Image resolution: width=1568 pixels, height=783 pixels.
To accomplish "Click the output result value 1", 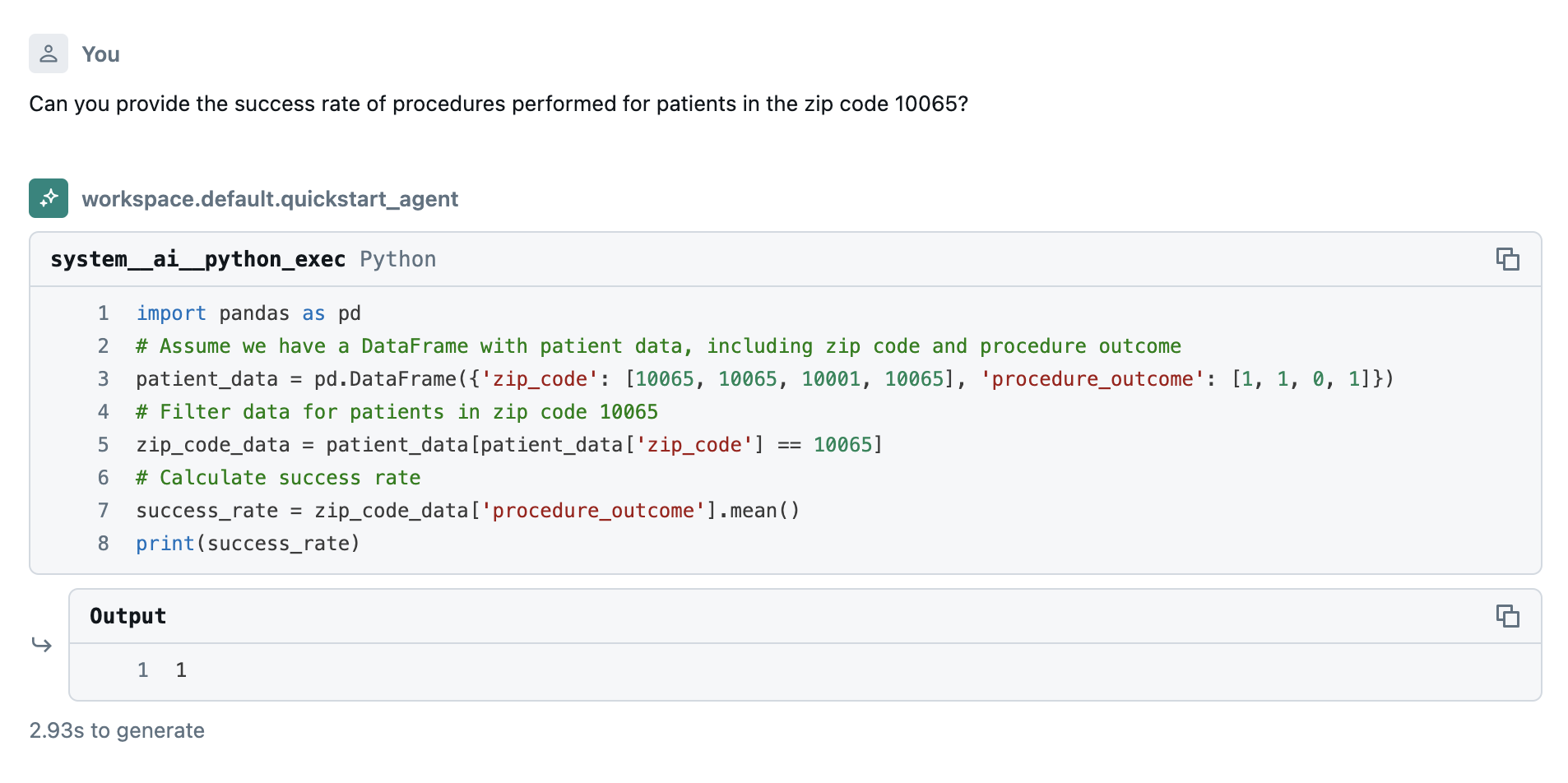I will pos(181,670).
